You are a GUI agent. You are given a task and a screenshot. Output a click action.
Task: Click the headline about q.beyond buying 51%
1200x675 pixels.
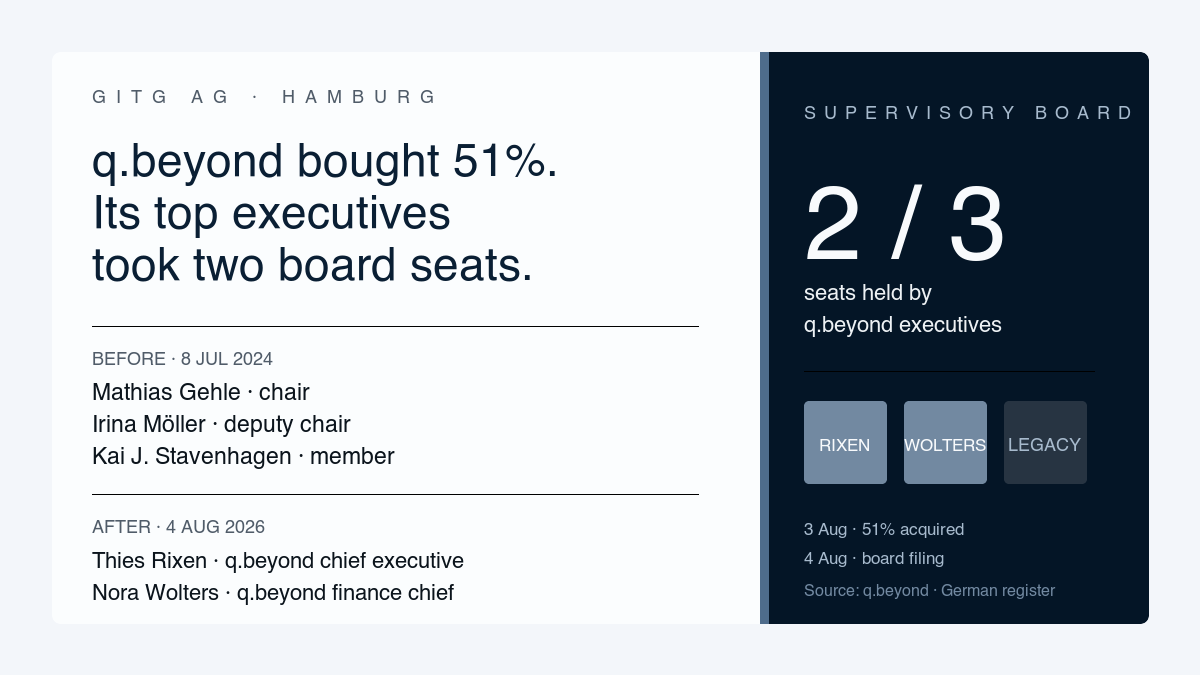pos(325,213)
